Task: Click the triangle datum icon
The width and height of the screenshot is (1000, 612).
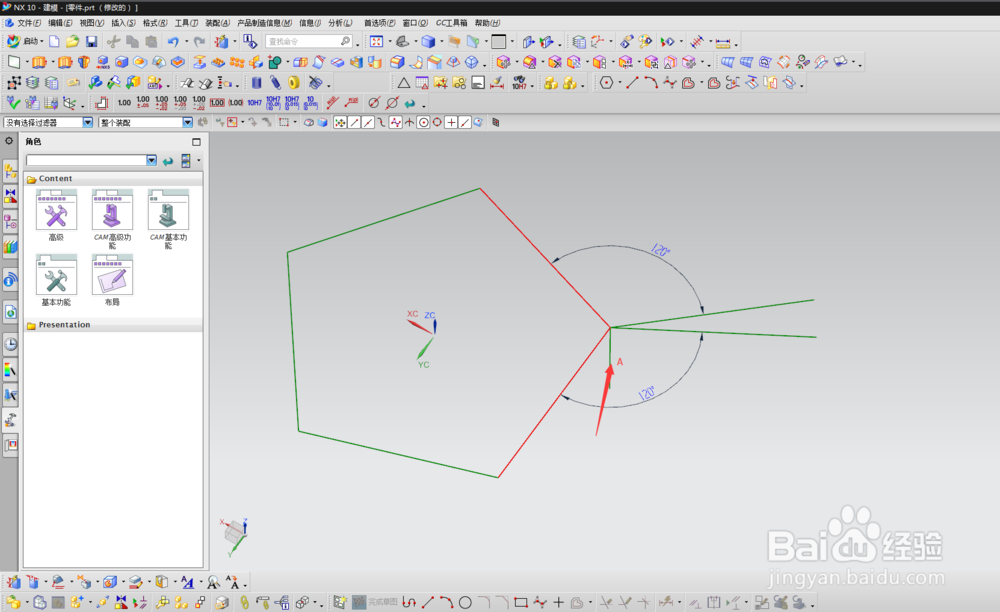Action: tap(404, 83)
